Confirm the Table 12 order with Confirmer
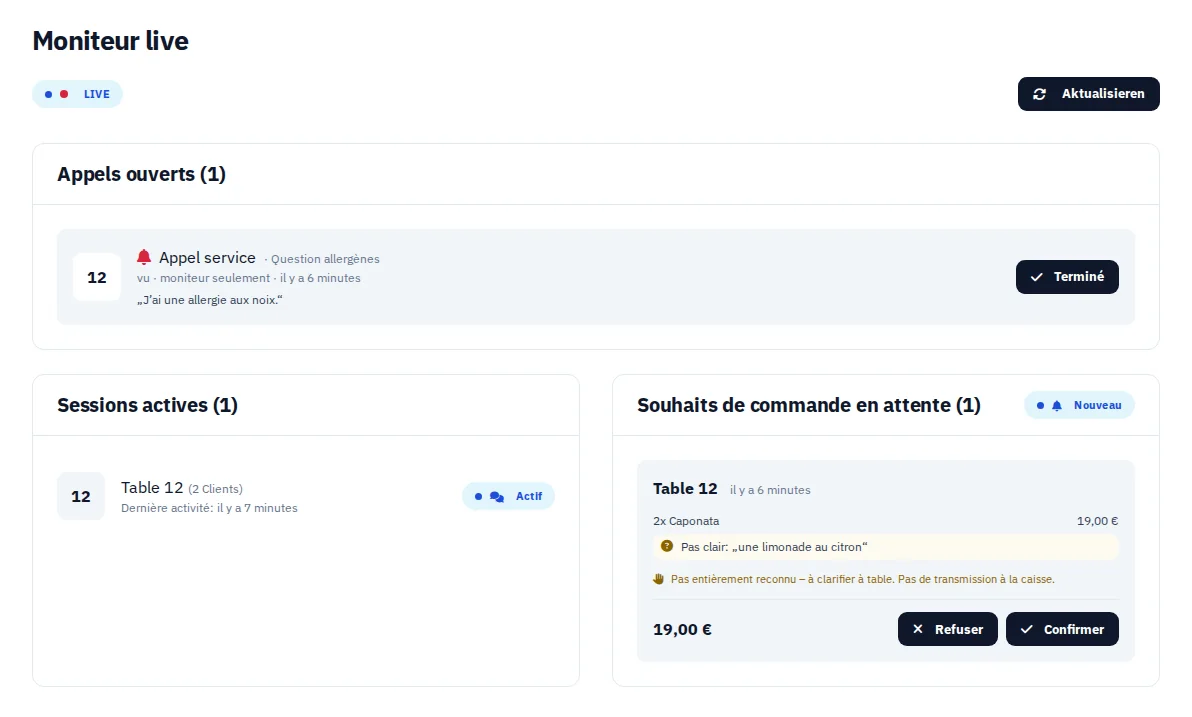This screenshot has height=717, width=1192. [1062, 629]
